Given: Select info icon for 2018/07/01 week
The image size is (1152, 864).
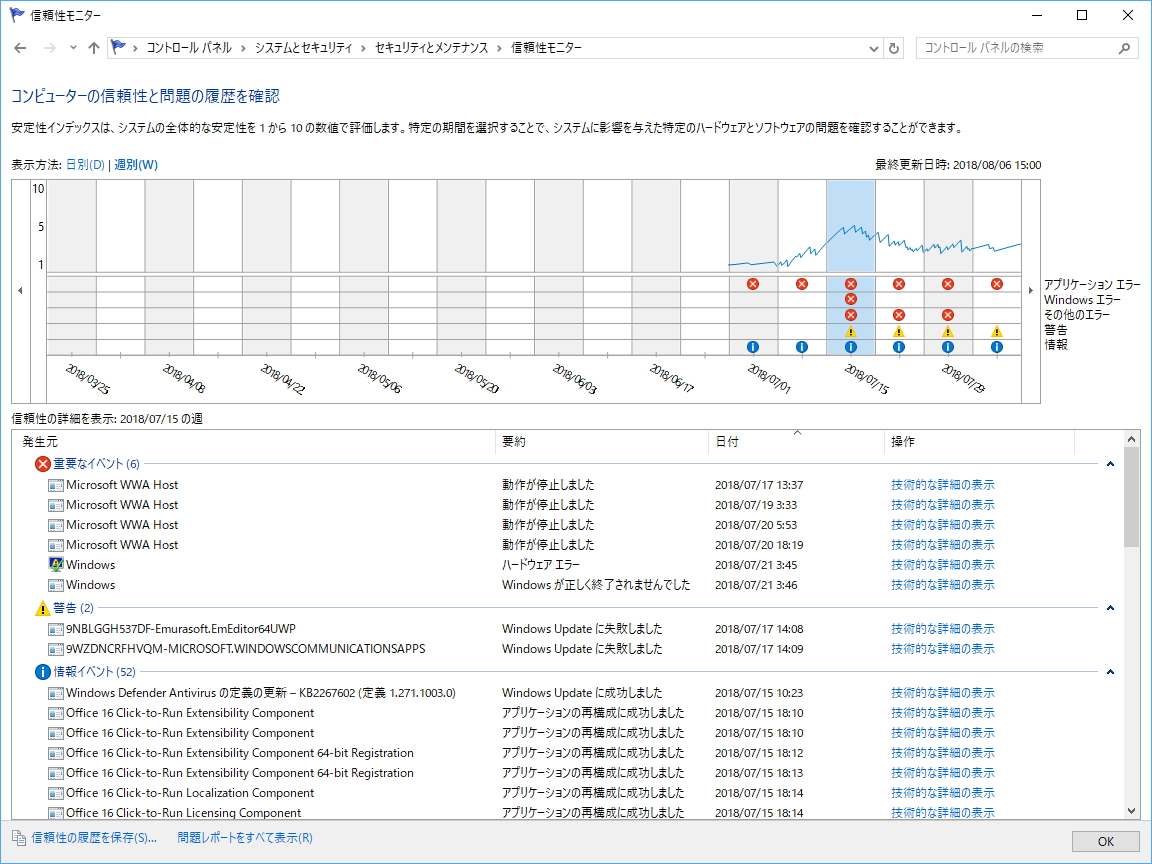Looking at the screenshot, I should tap(752, 347).
